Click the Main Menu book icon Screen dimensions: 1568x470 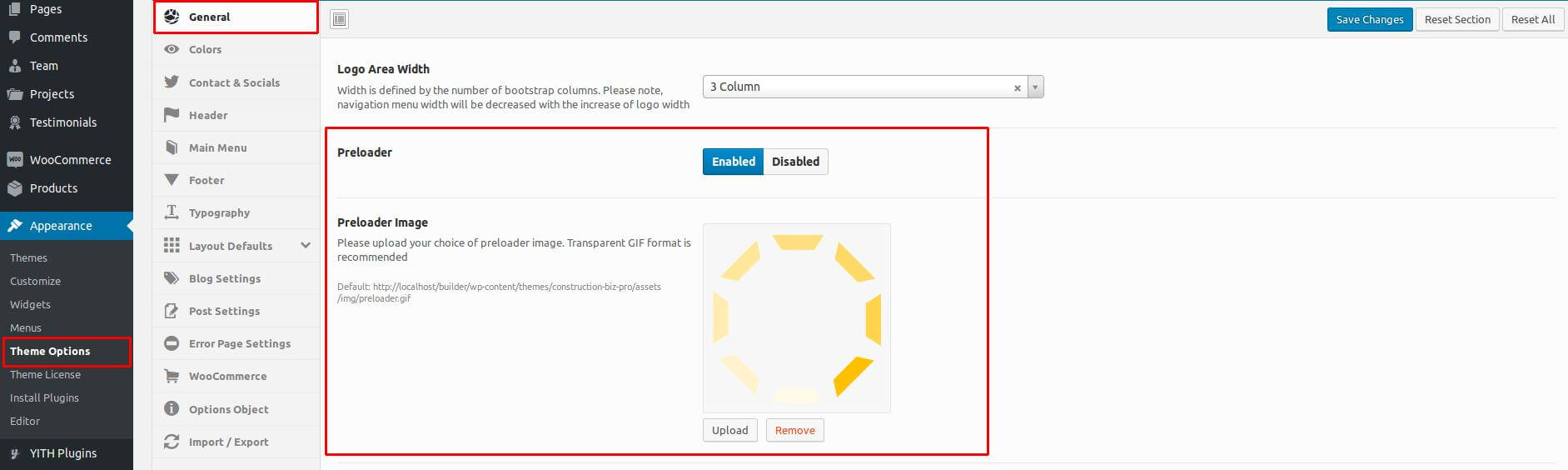[172, 147]
